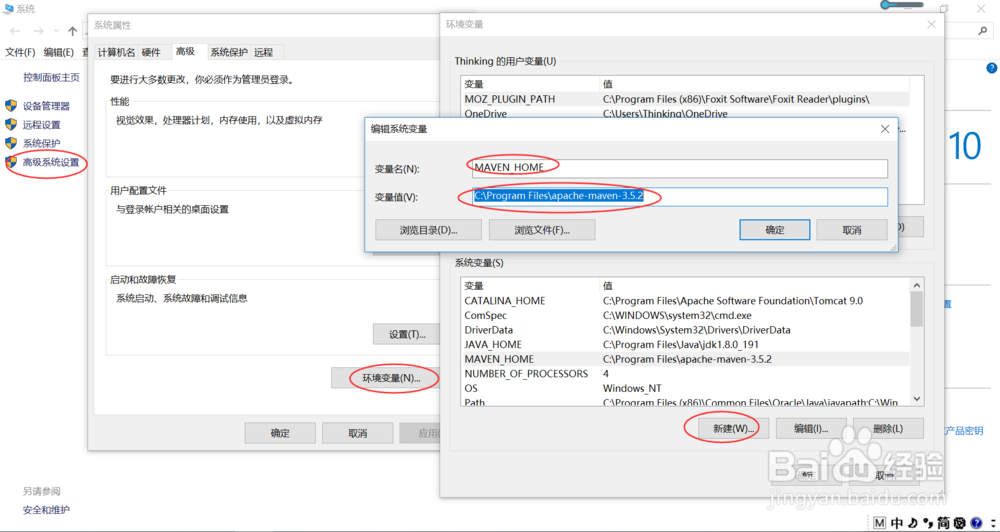The height and width of the screenshot is (532, 1000).
Task: Select CATALINA_HOME system variable row
Action: tap(686, 300)
